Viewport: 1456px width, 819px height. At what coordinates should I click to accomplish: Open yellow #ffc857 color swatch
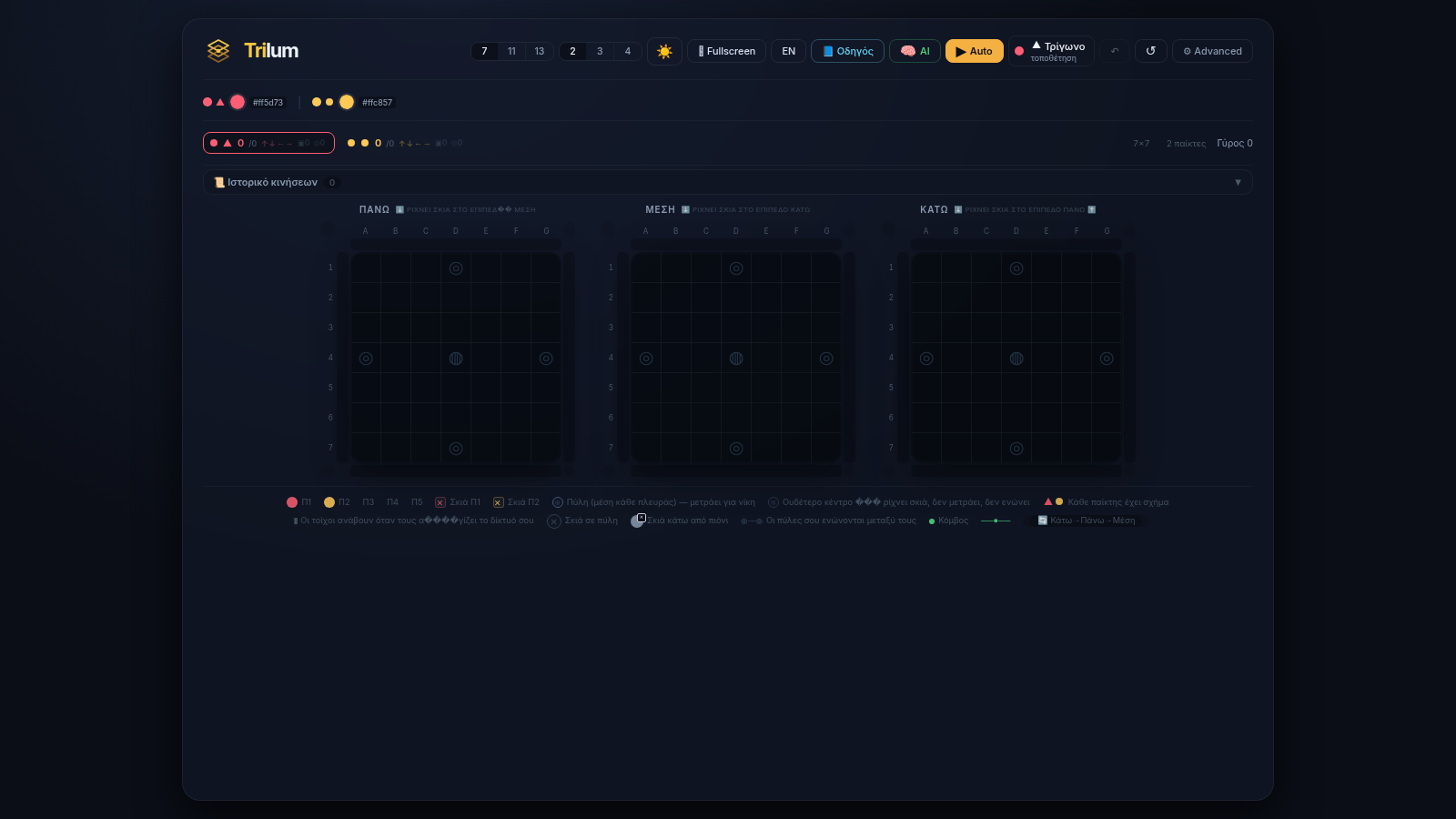click(x=347, y=102)
